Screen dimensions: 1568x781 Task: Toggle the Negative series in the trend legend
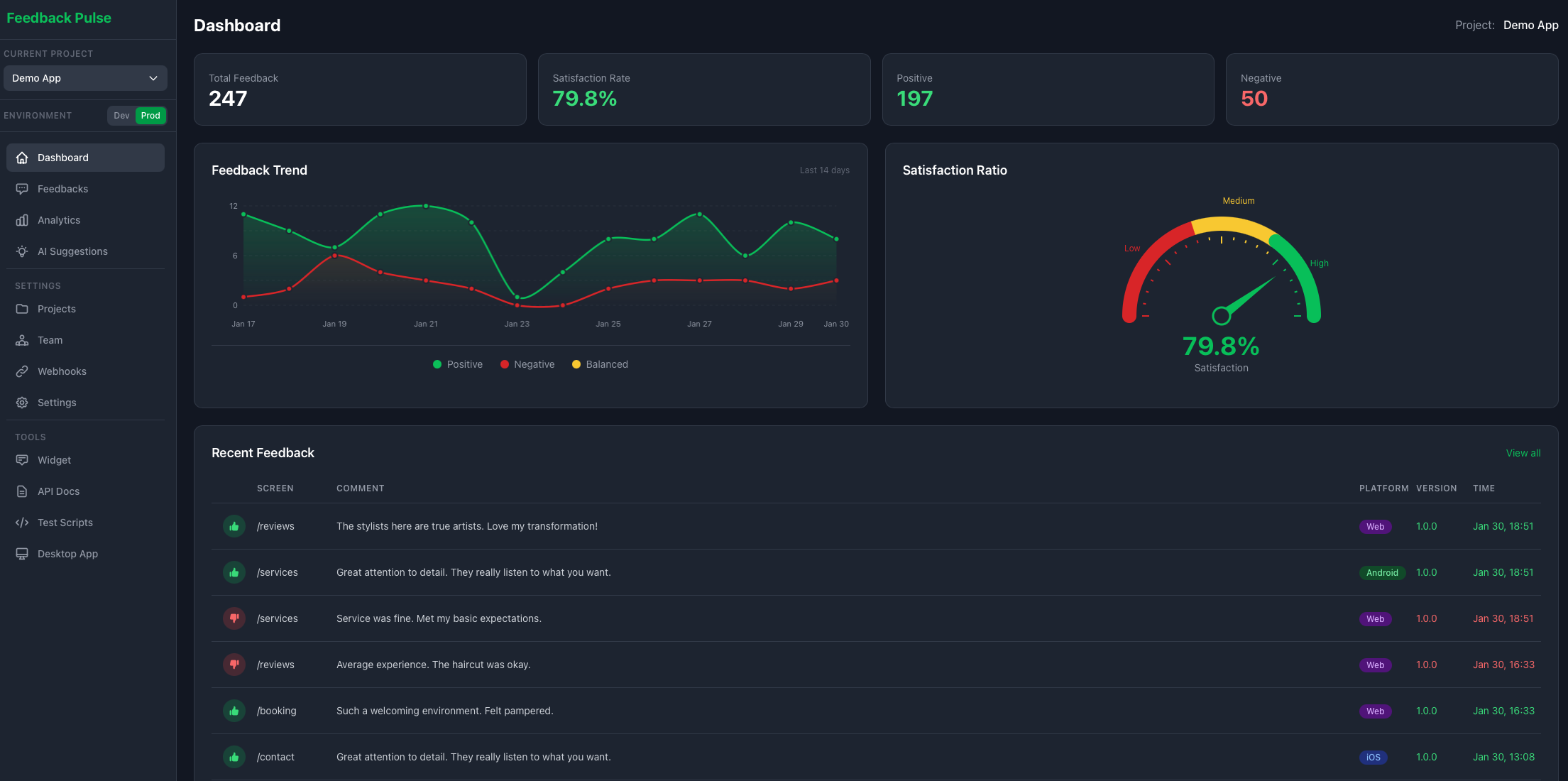pyautogui.click(x=527, y=364)
